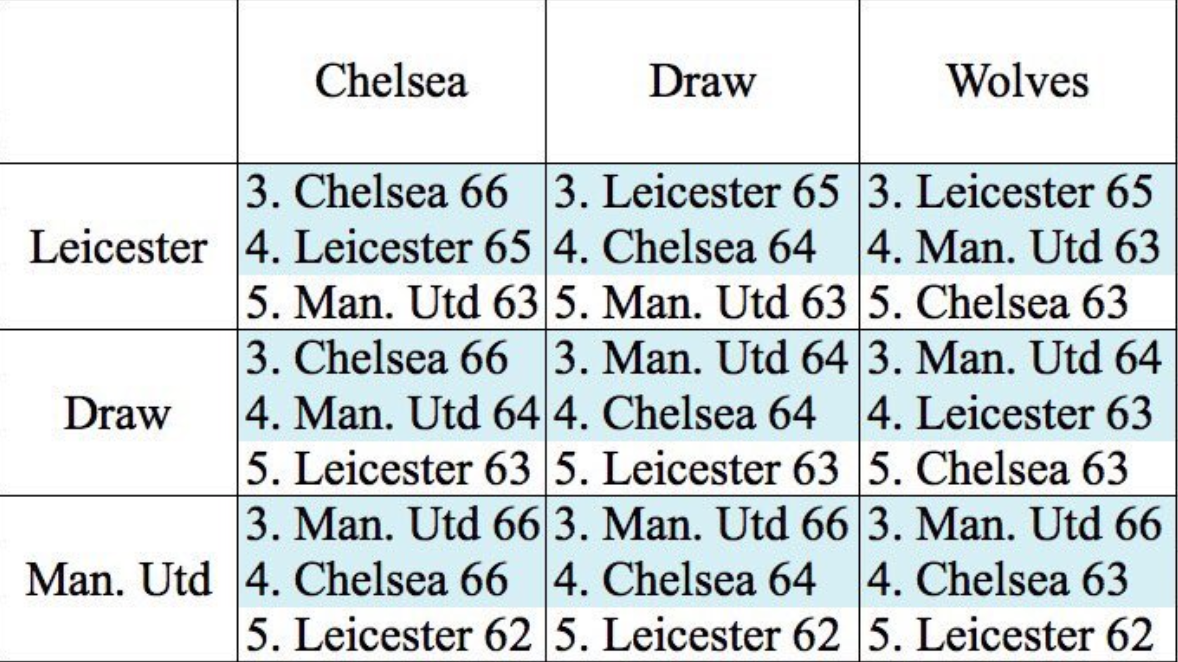The image size is (1178, 662).
Task: Select '3. Leicester 65' in Draw column
Action: tap(696, 192)
